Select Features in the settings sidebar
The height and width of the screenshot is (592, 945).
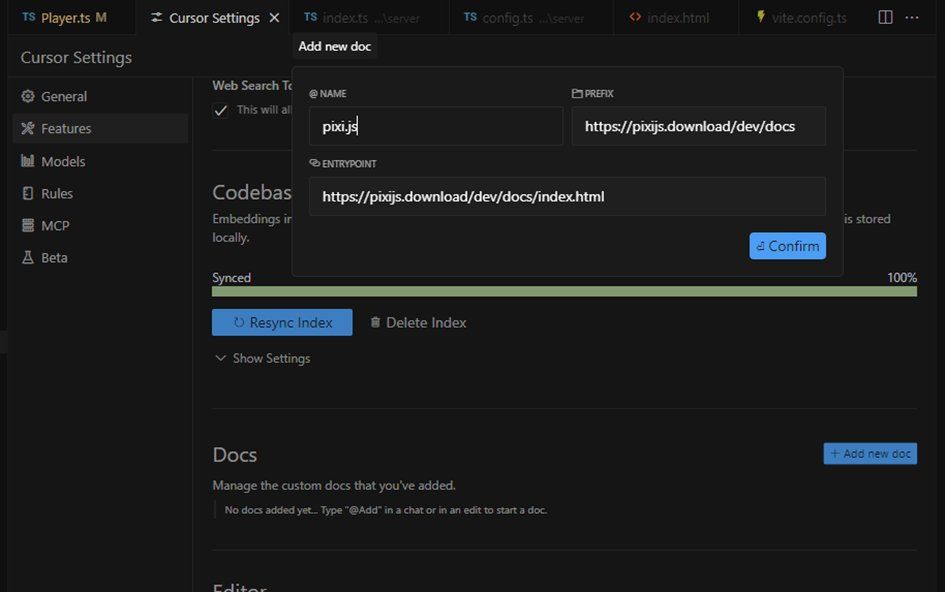point(100,128)
